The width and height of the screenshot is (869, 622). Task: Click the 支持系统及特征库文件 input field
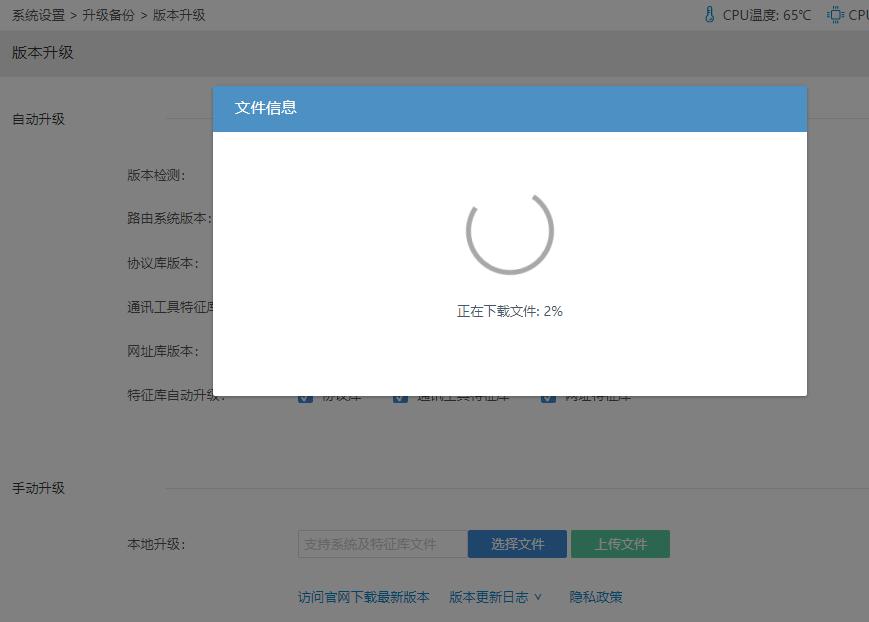pos(381,543)
